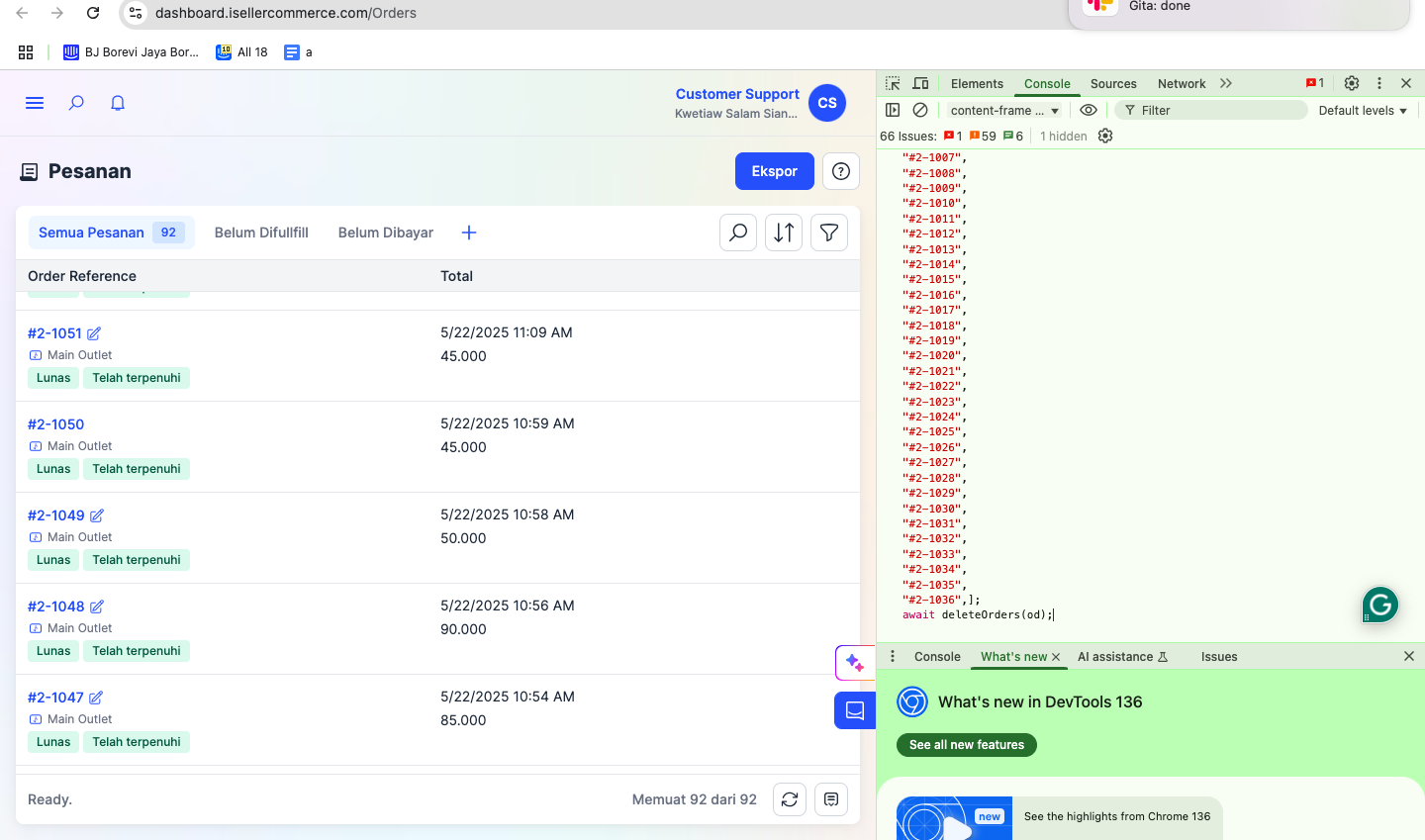Image resolution: width=1425 pixels, height=840 pixels.
Task: Open the Default levels dropdown
Action: point(1363,111)
